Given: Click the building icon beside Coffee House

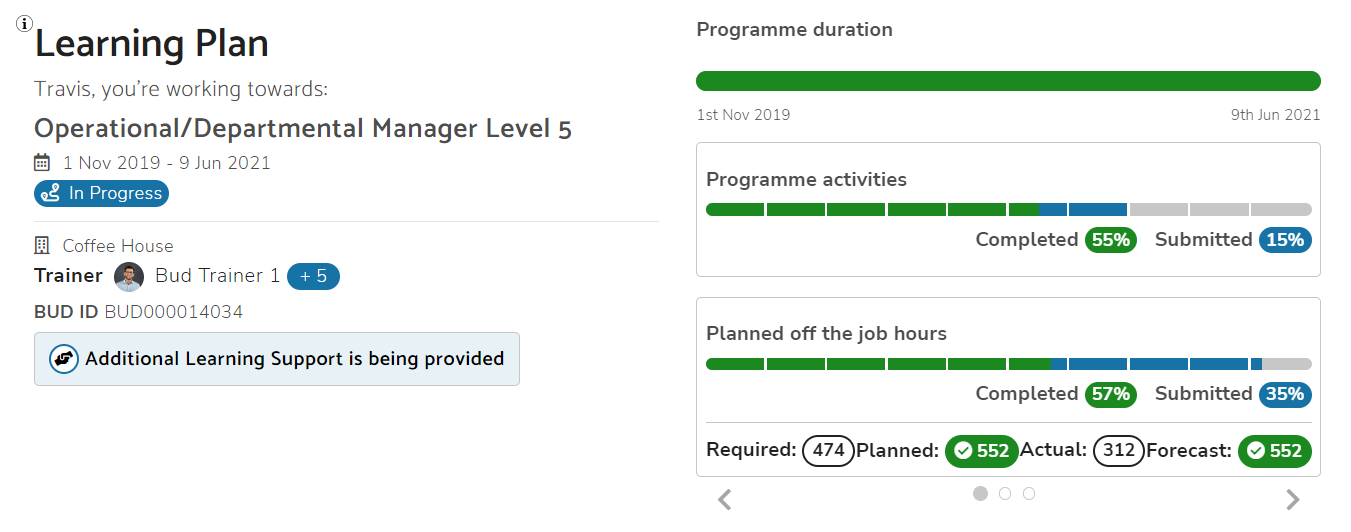Looking at the screenshot, I should pyautogui.click(x=42, y=246).
